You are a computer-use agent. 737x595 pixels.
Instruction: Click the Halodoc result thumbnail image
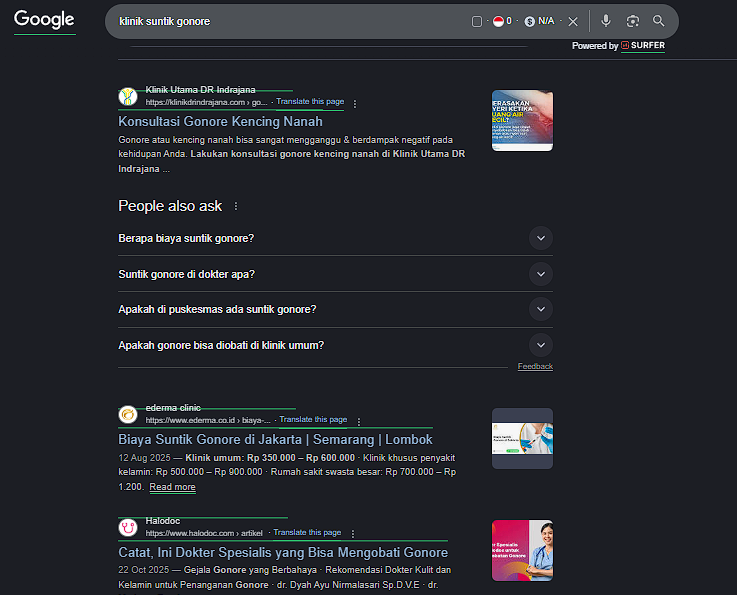pos(522,550)
